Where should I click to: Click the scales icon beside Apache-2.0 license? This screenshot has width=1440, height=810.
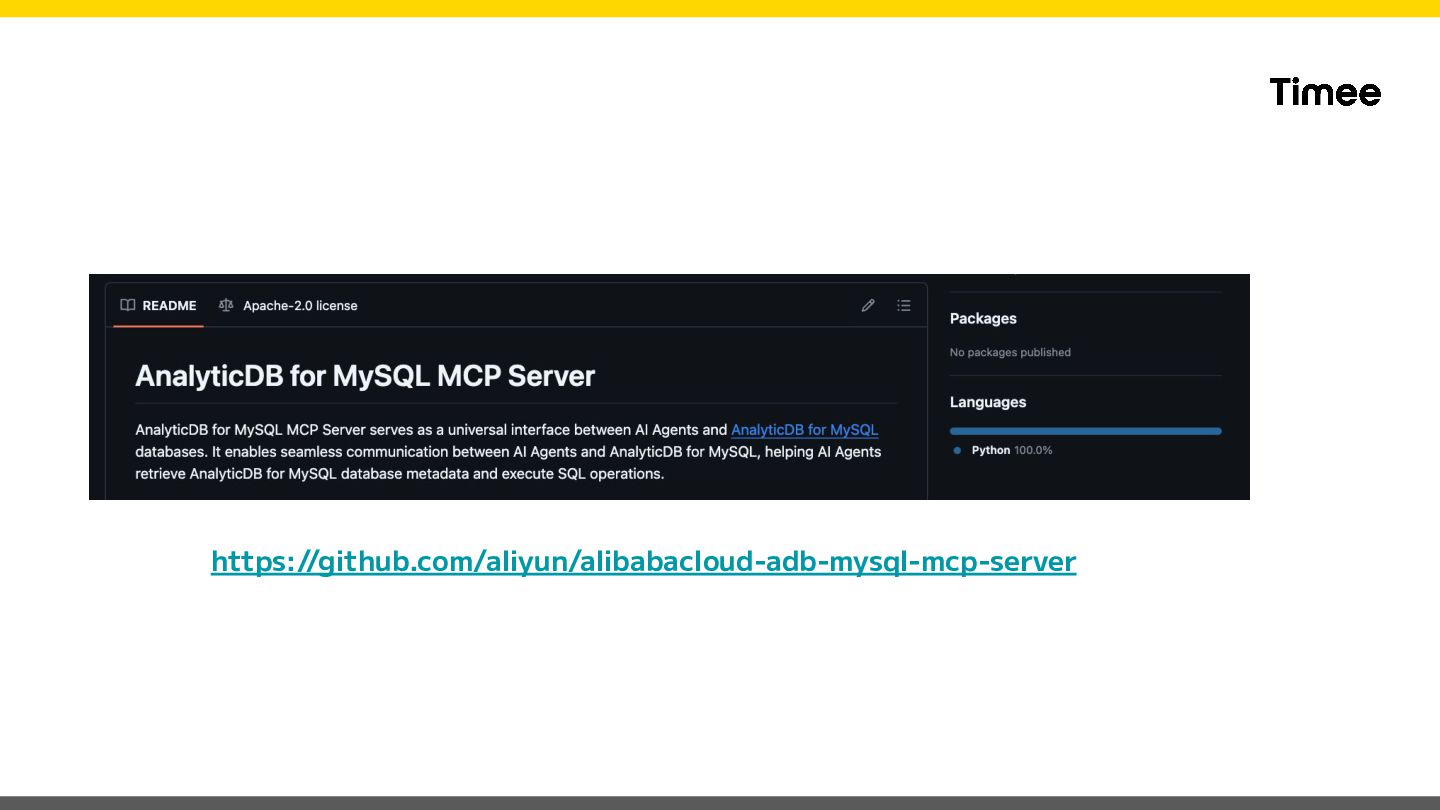[x=226, y=306]
